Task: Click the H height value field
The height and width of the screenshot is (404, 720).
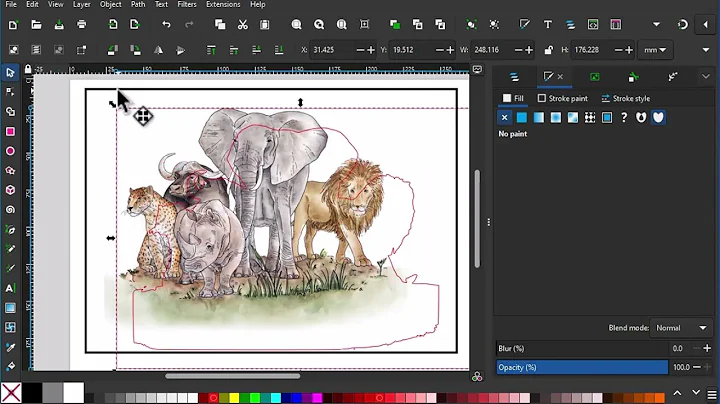Action: (x=593, y=50)
